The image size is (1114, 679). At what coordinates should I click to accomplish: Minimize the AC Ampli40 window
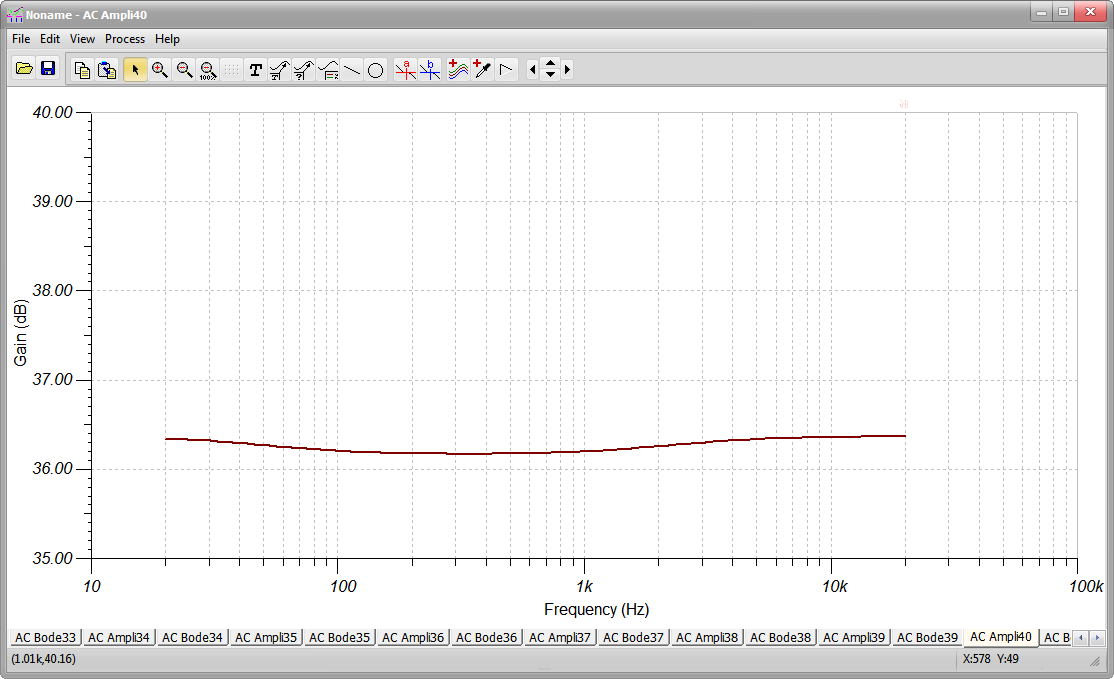click(1042, 11)
